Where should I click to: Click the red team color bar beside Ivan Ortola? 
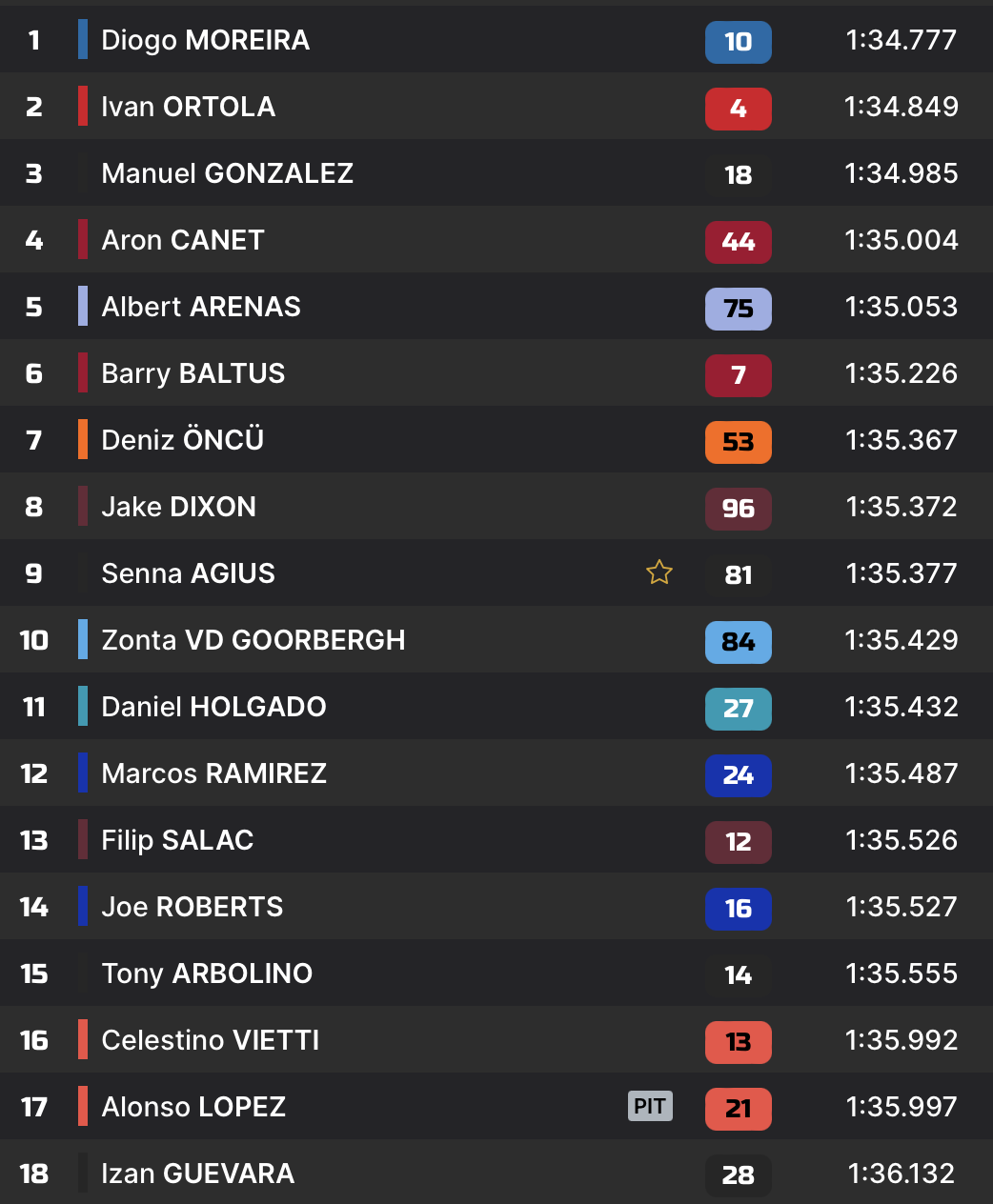(83, 106)
